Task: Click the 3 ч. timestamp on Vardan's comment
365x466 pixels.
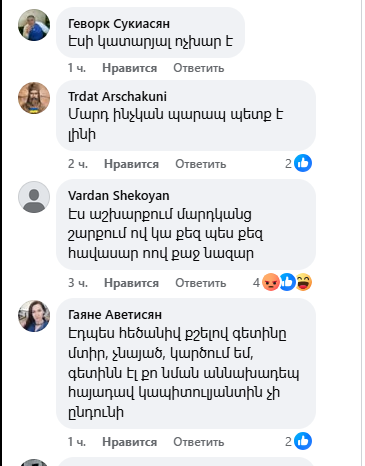Action: pos(78,283)
